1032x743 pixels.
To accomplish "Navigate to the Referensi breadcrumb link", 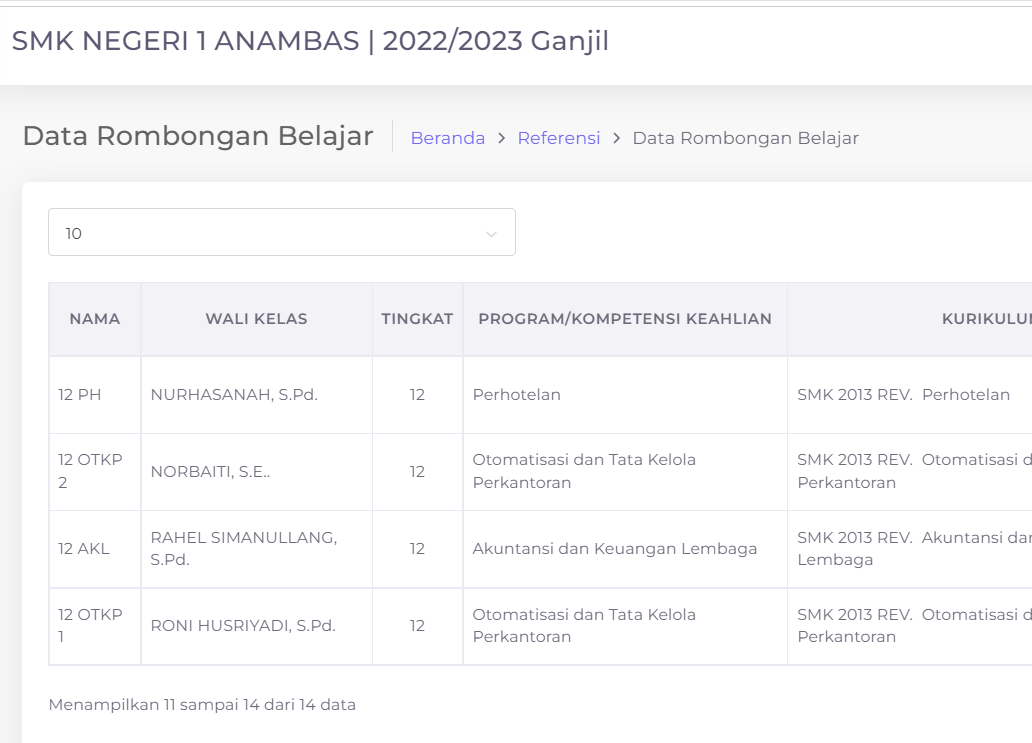I will point(558,138).
